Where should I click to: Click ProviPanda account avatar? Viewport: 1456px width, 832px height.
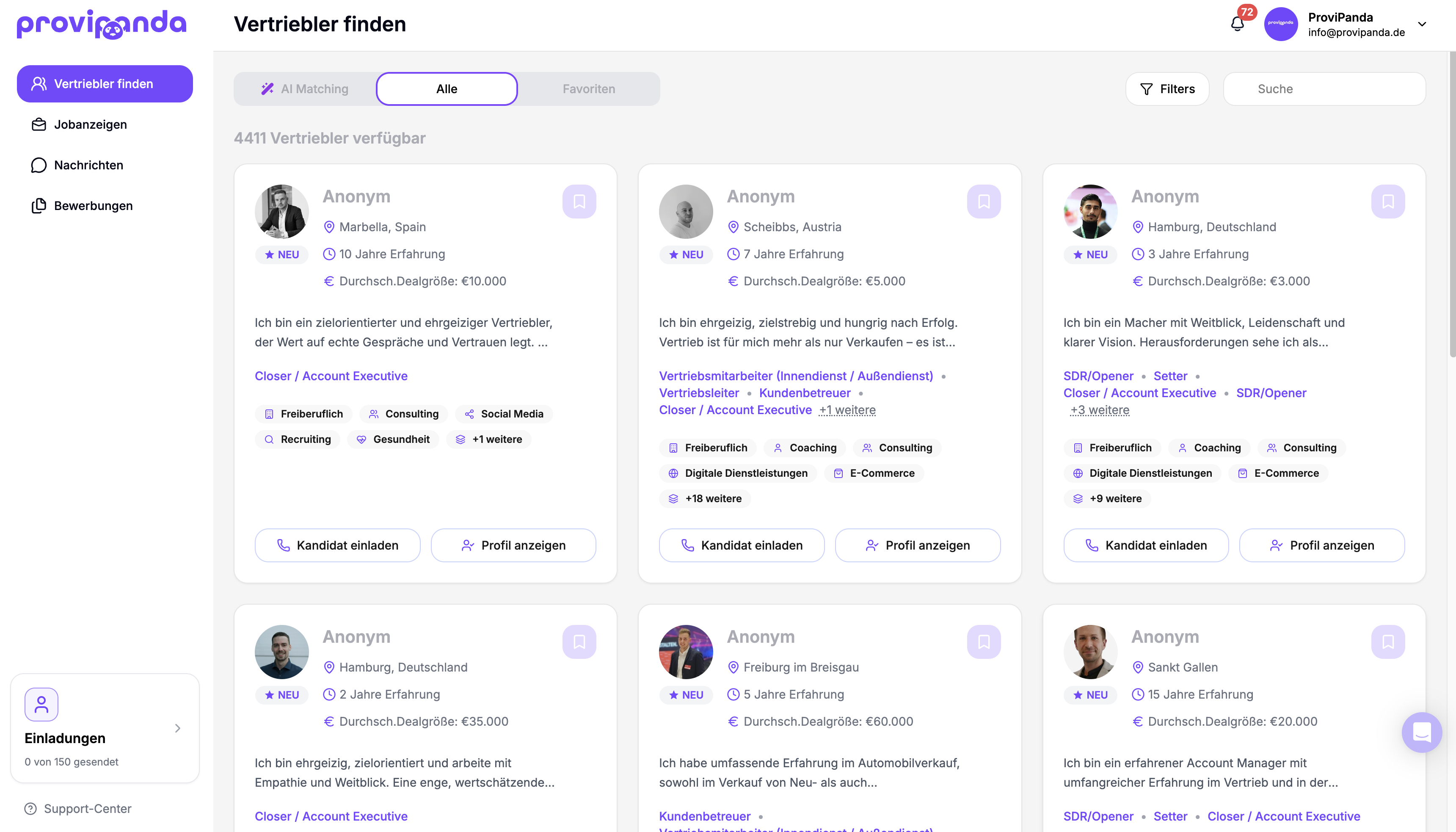[1281, 24]
